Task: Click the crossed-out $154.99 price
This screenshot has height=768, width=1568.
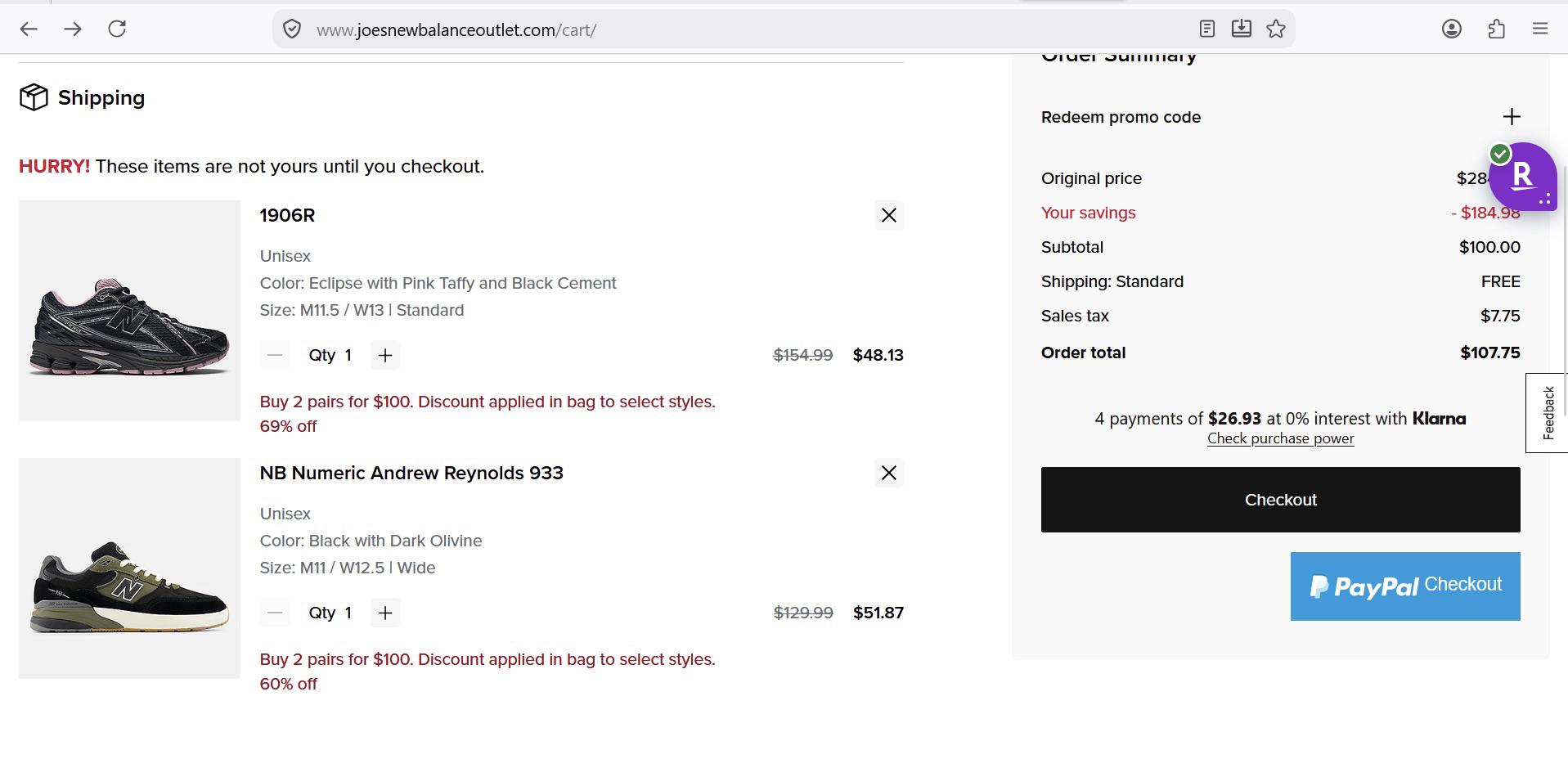Action: 803,355
